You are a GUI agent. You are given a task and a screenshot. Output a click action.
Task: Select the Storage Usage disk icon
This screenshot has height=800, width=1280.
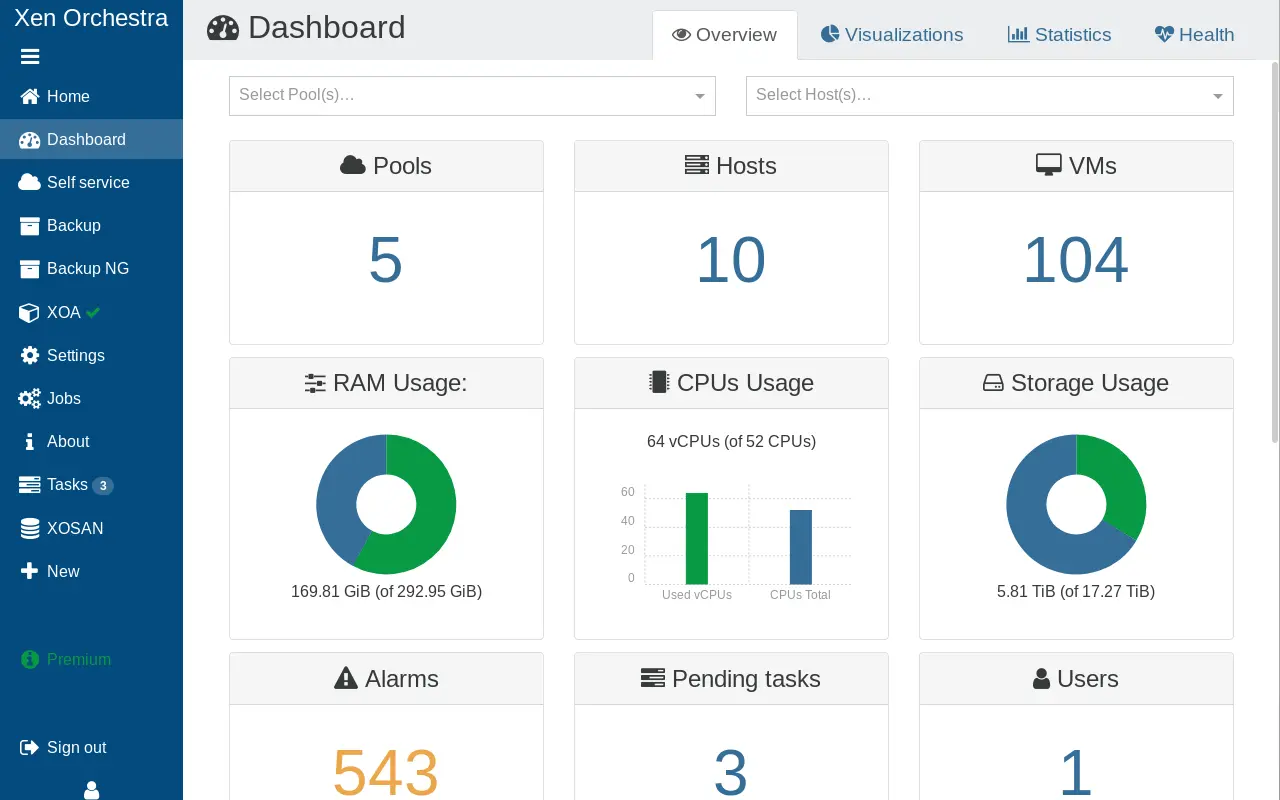(993, 382)
